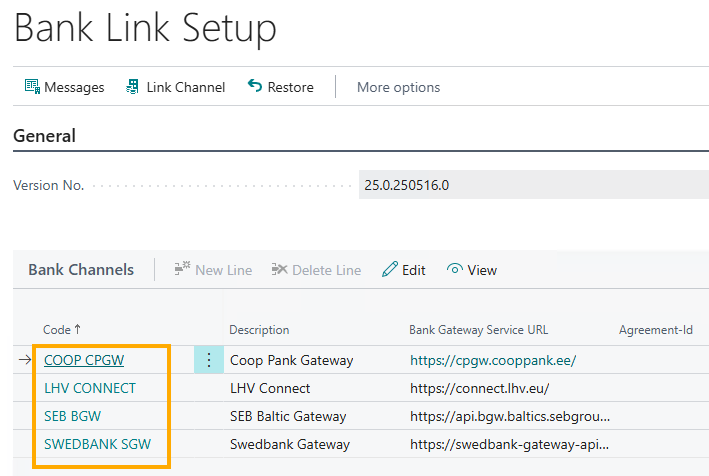
Task: Open the SWEDBANK SGW channel link
Action: pyautogui.click(x=98, y=444)
